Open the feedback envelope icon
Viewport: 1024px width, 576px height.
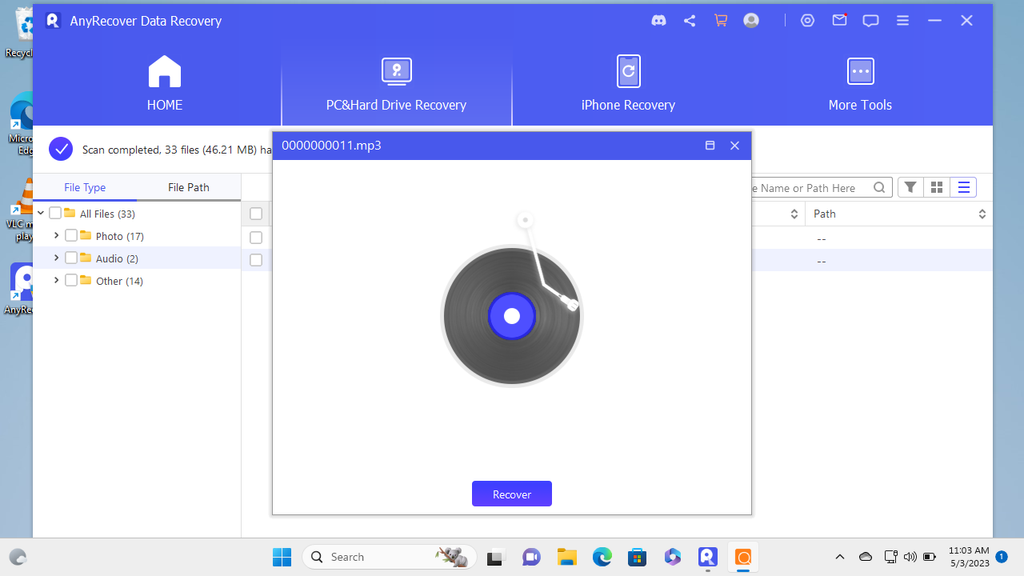(x=839, y=20)
